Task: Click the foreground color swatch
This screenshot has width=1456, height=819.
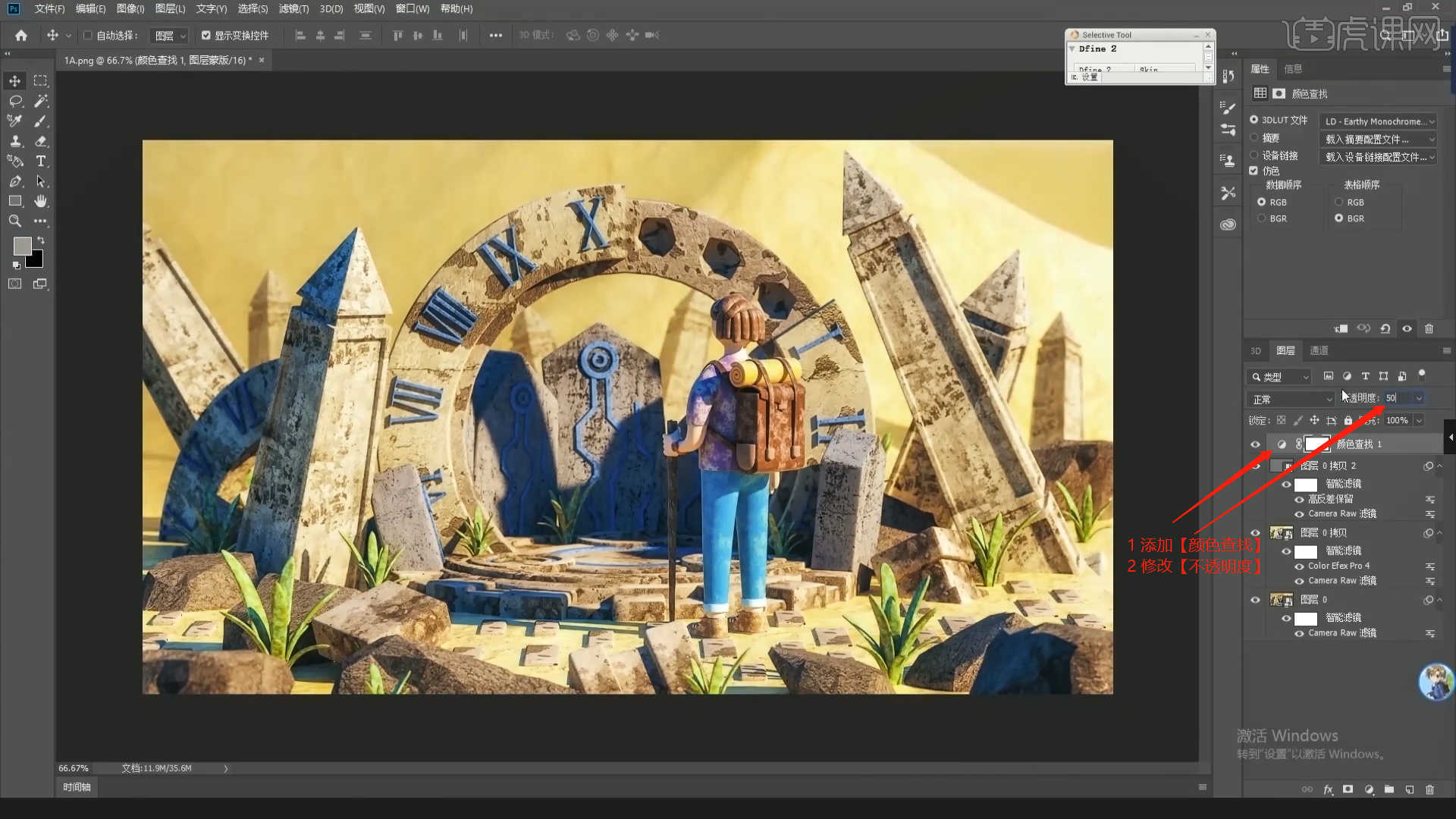Action: pyautogui.click(x=22, y=246)
